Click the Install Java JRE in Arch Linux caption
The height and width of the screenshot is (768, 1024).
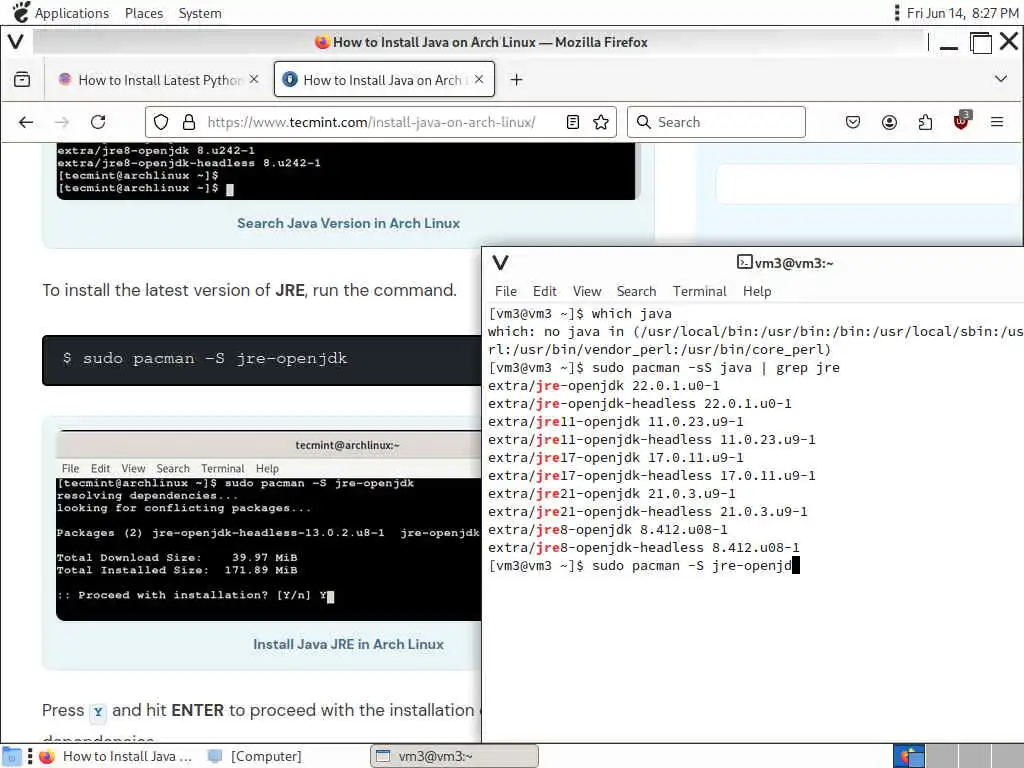348,645
